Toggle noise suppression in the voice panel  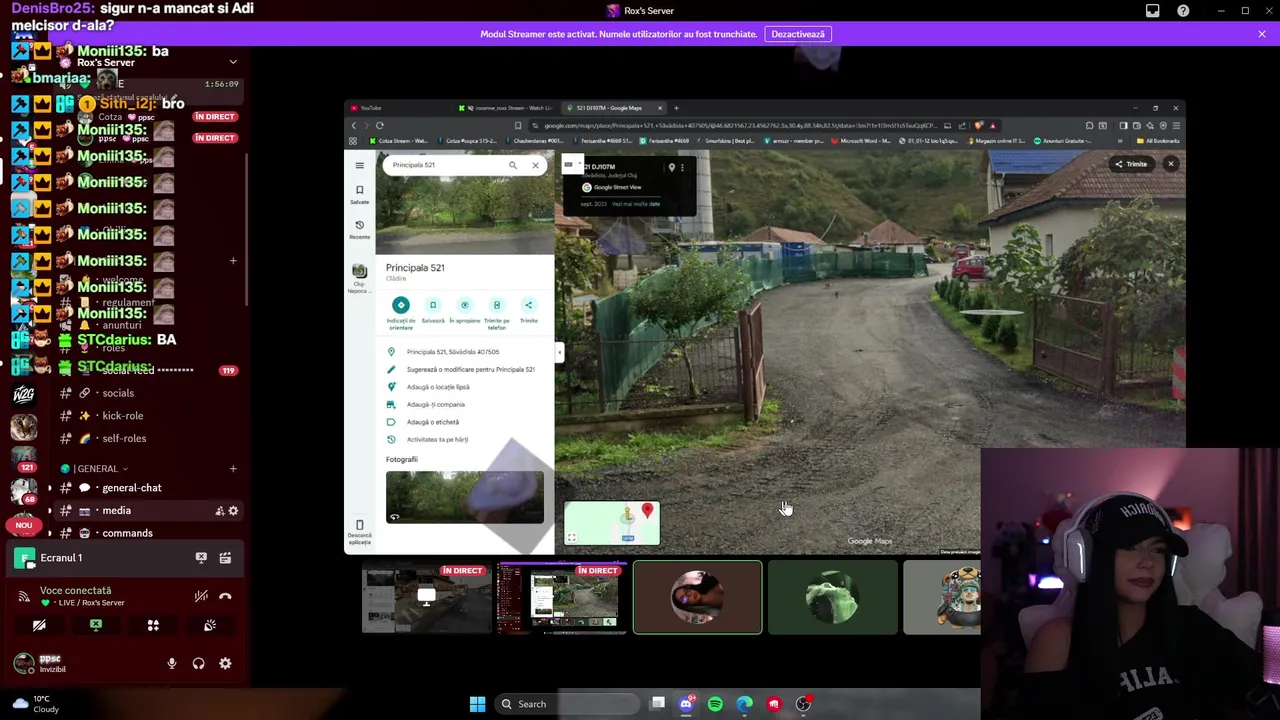click(201, 596)
